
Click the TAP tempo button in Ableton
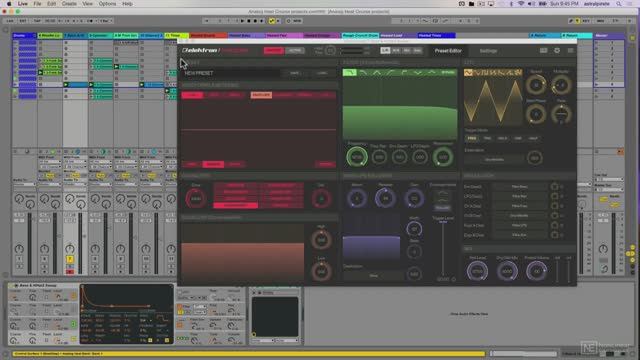(x=37, y=21)
